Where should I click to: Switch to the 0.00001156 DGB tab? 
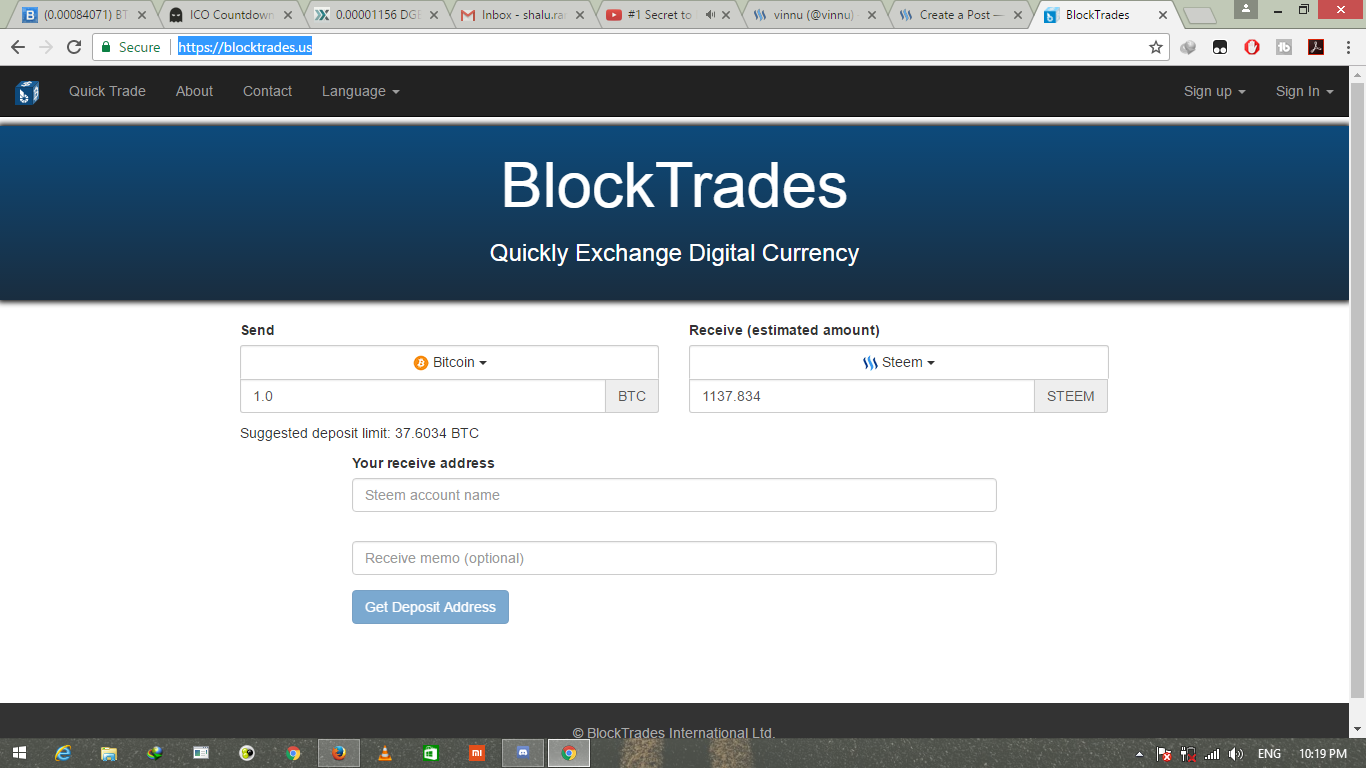[375, 15]
